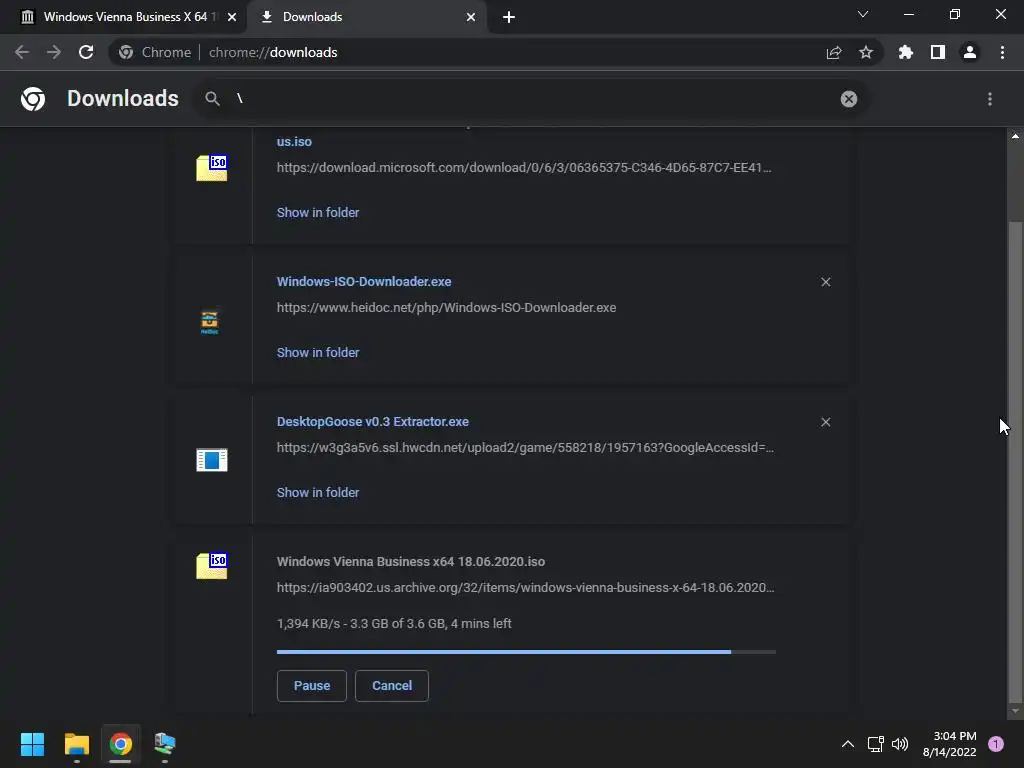Click the downloads search magnifier icon
This screenshot has width=1024, height=768.
tap(212, 99)
